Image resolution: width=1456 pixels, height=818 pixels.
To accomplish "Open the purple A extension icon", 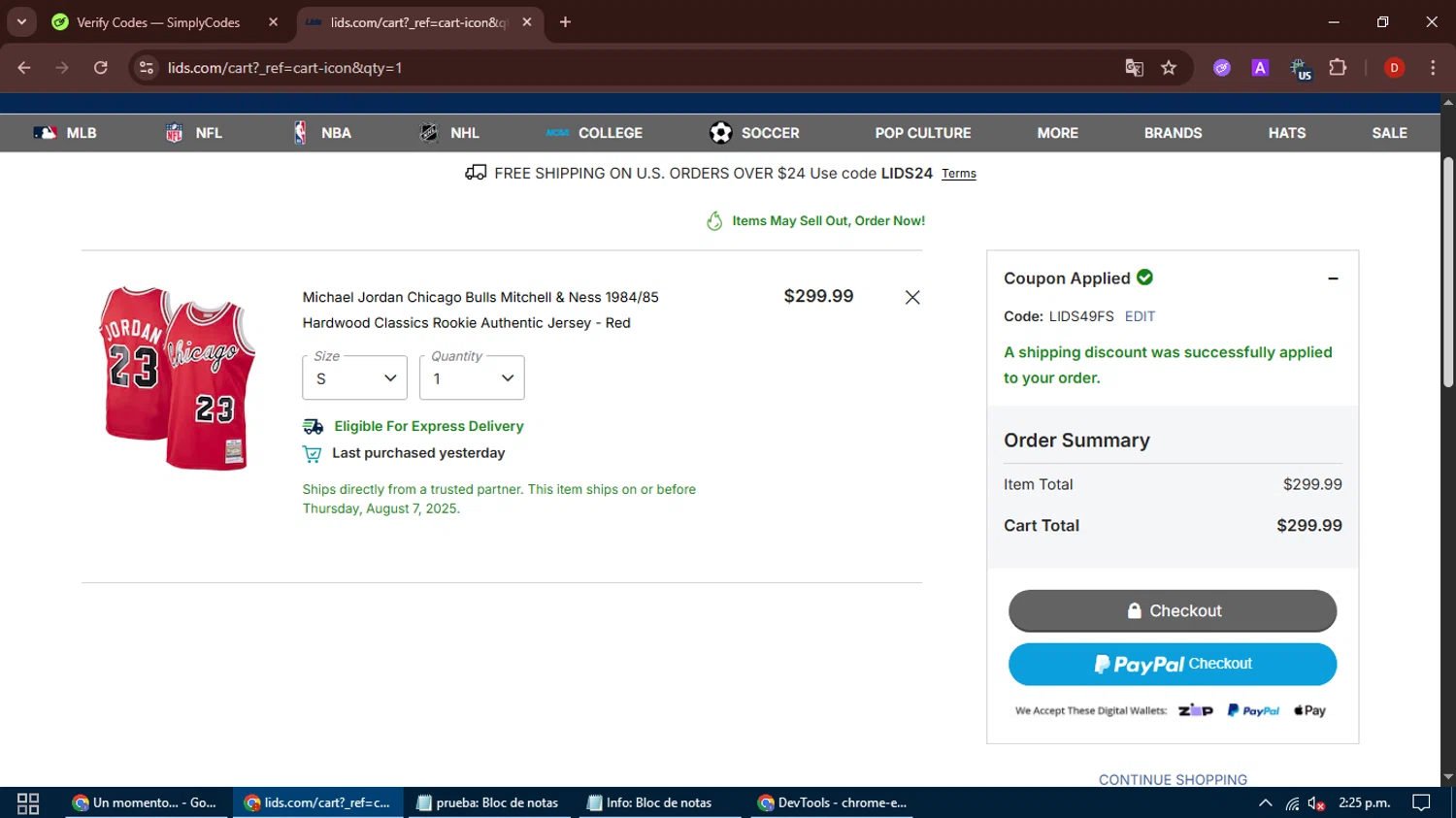I will point(1260,68).
